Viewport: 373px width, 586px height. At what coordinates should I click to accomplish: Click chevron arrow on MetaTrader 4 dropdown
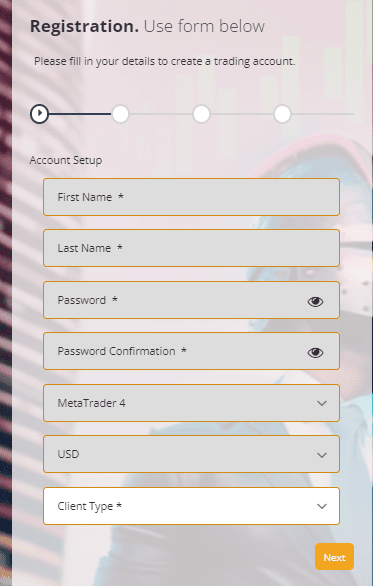(322, 403)
